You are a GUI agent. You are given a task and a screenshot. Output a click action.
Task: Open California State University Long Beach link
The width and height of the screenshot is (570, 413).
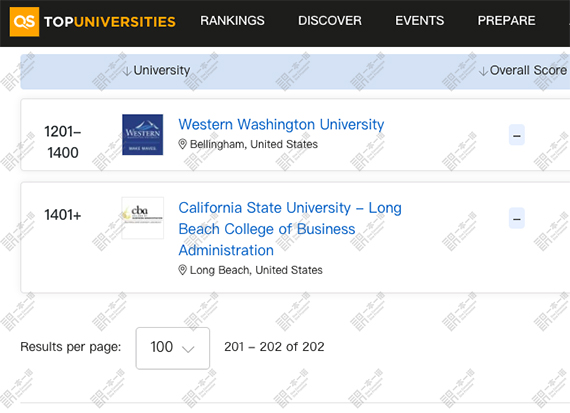(x=290, y=229)
